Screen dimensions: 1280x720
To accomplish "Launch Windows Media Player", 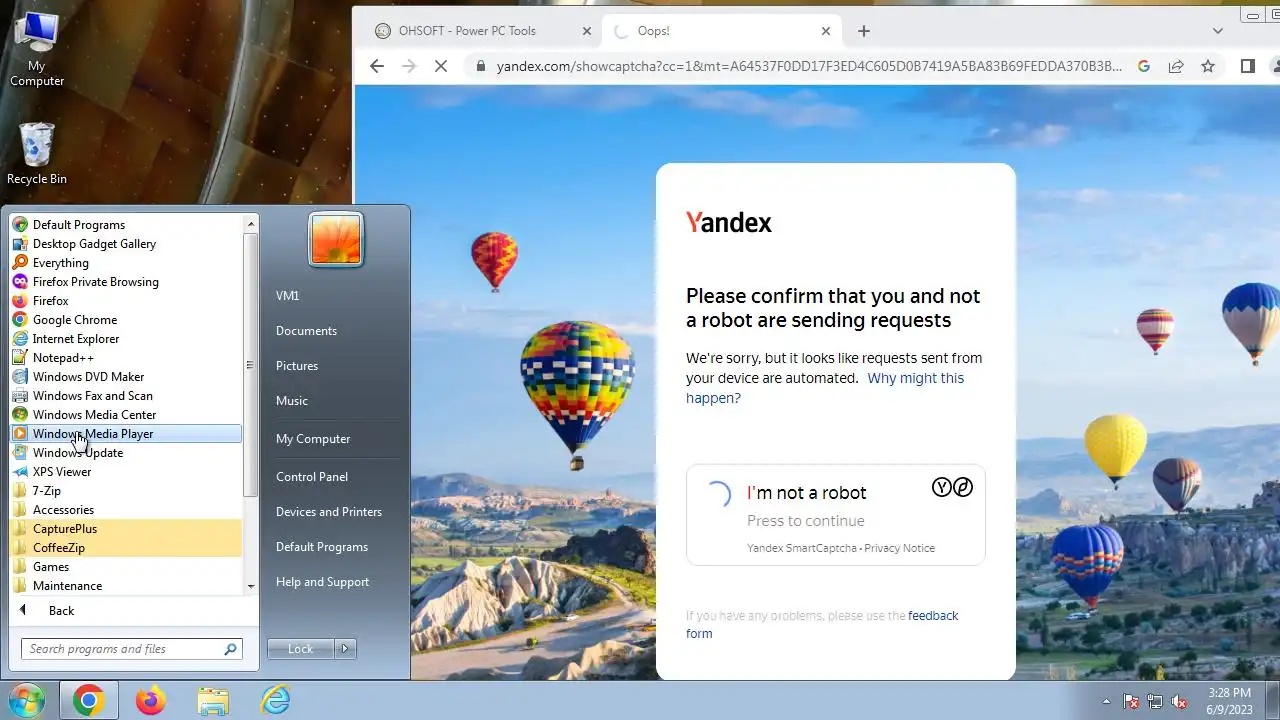I will 125,434.
